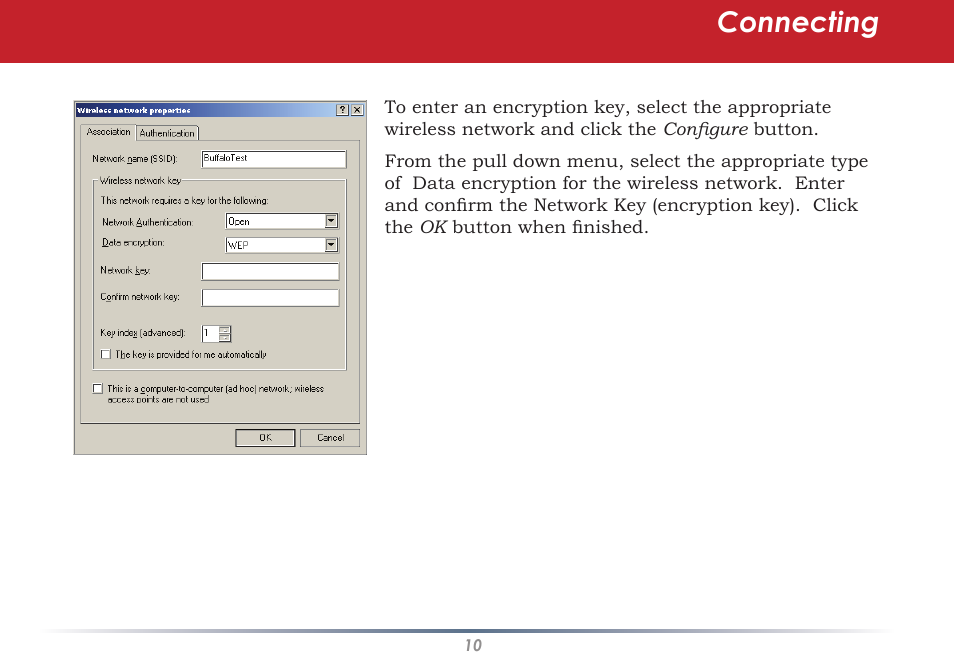Click the 'Network Authentication:' label
This screenshot has height=661, width=954.
147,223
